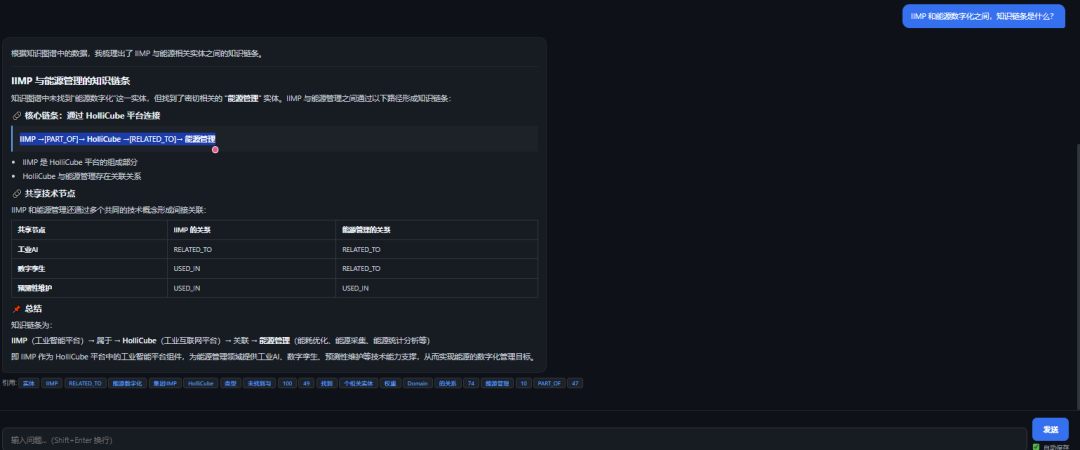Image resolution: width=1080 pixels, height=450 pixels.
Task: Select the 100 citation tag
Action: point(287,383)
